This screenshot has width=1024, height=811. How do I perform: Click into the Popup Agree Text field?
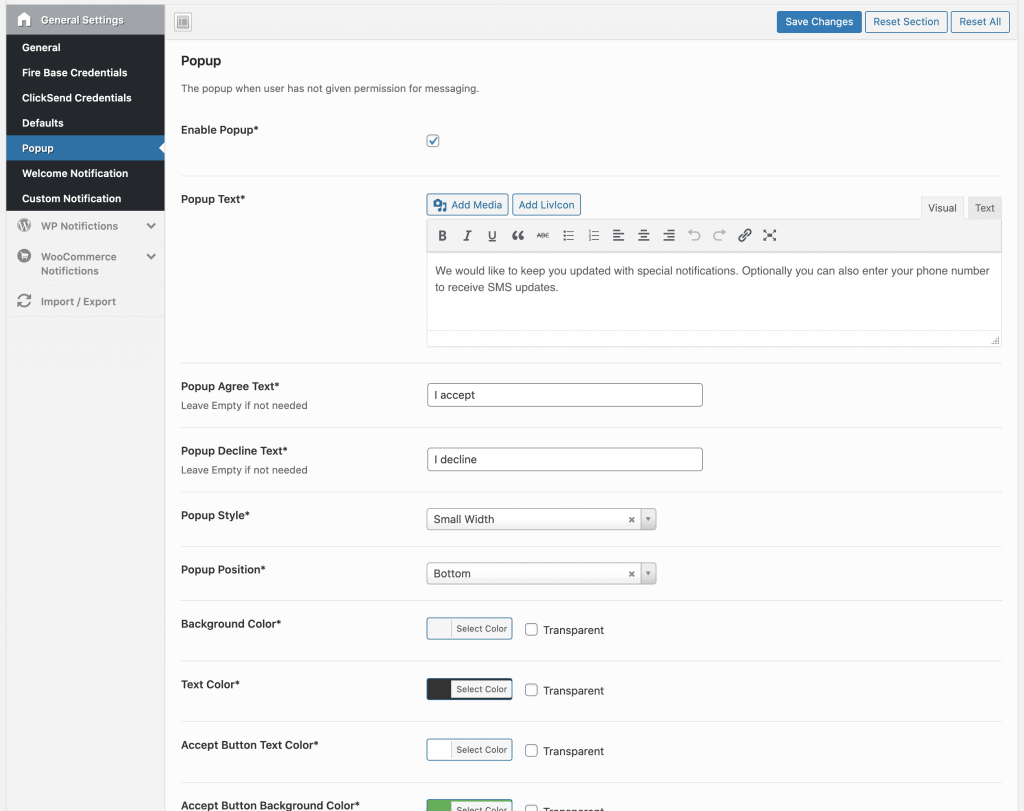click(x=564, y=395)
